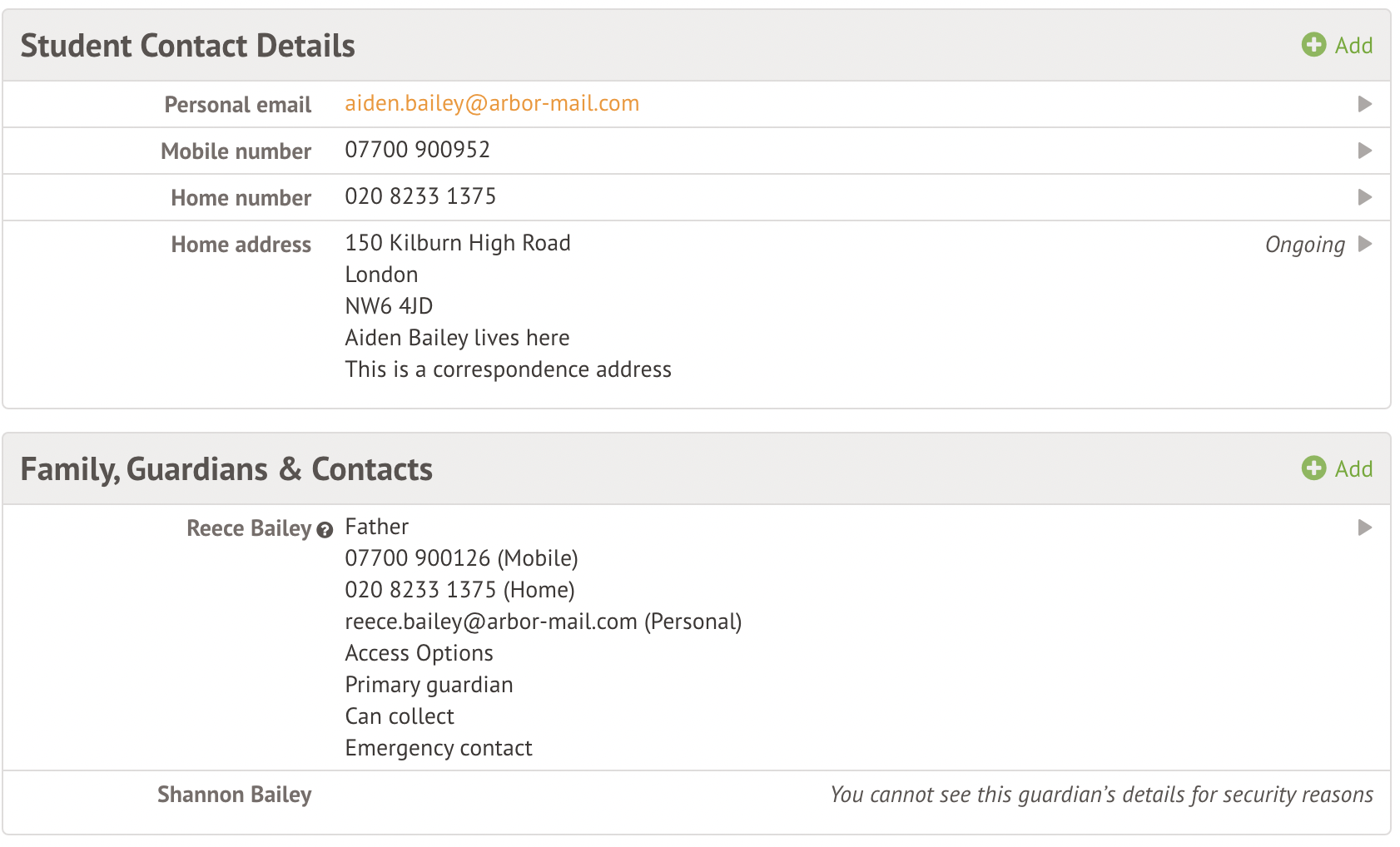Click the green plus icon in Family, Guardians & Contacts

(x=1313, y=468)
